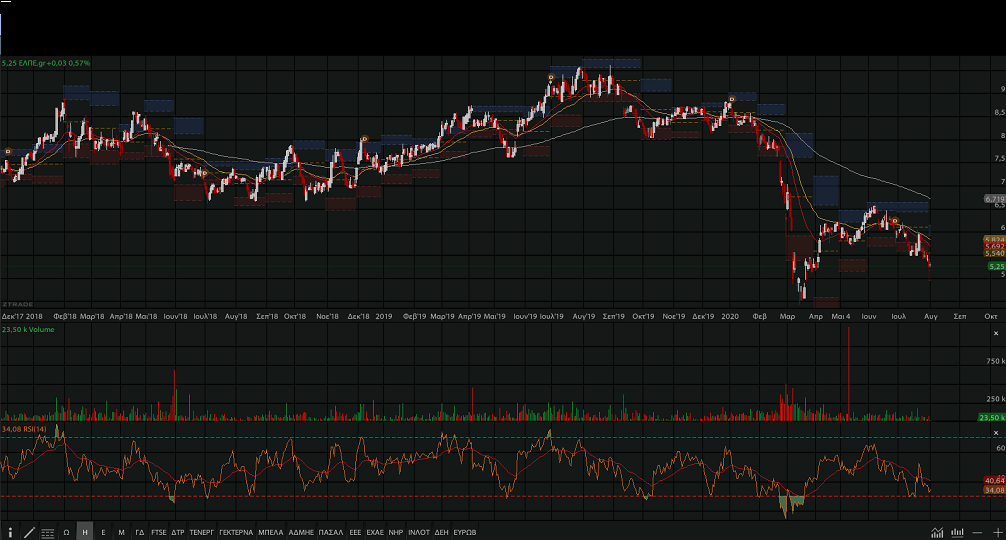Load the ΓΔ general index chart
This screenshot has width=1006, height=540.
pos(140,532)
